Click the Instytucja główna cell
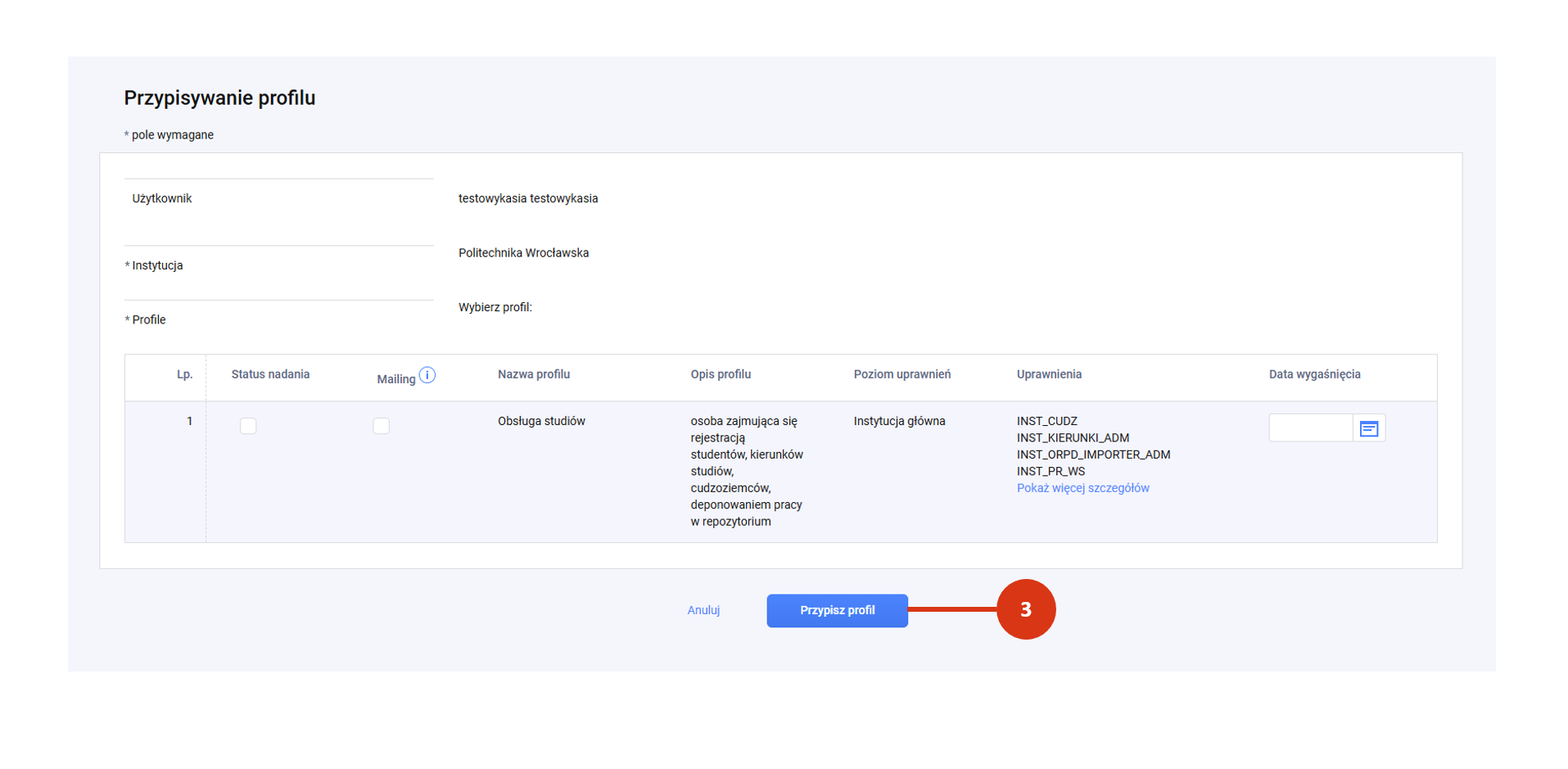The width and height of the screenshot is (1568, 769). (899, 421)
